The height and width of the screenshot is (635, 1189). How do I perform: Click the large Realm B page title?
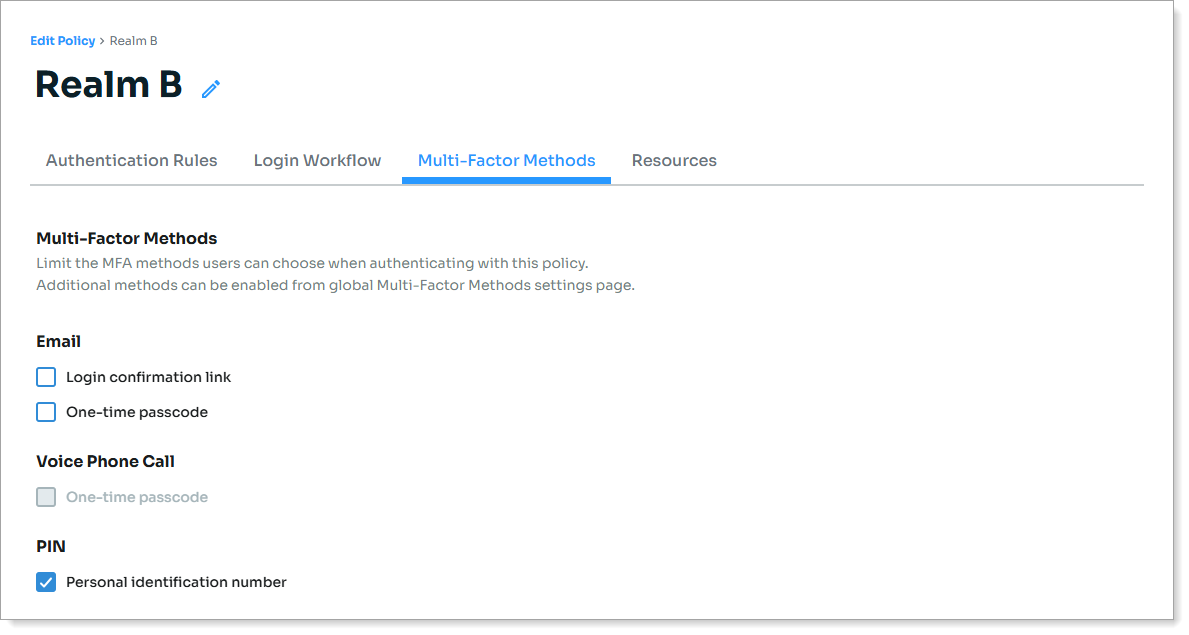pyautogui.click(x=108, y=85)
